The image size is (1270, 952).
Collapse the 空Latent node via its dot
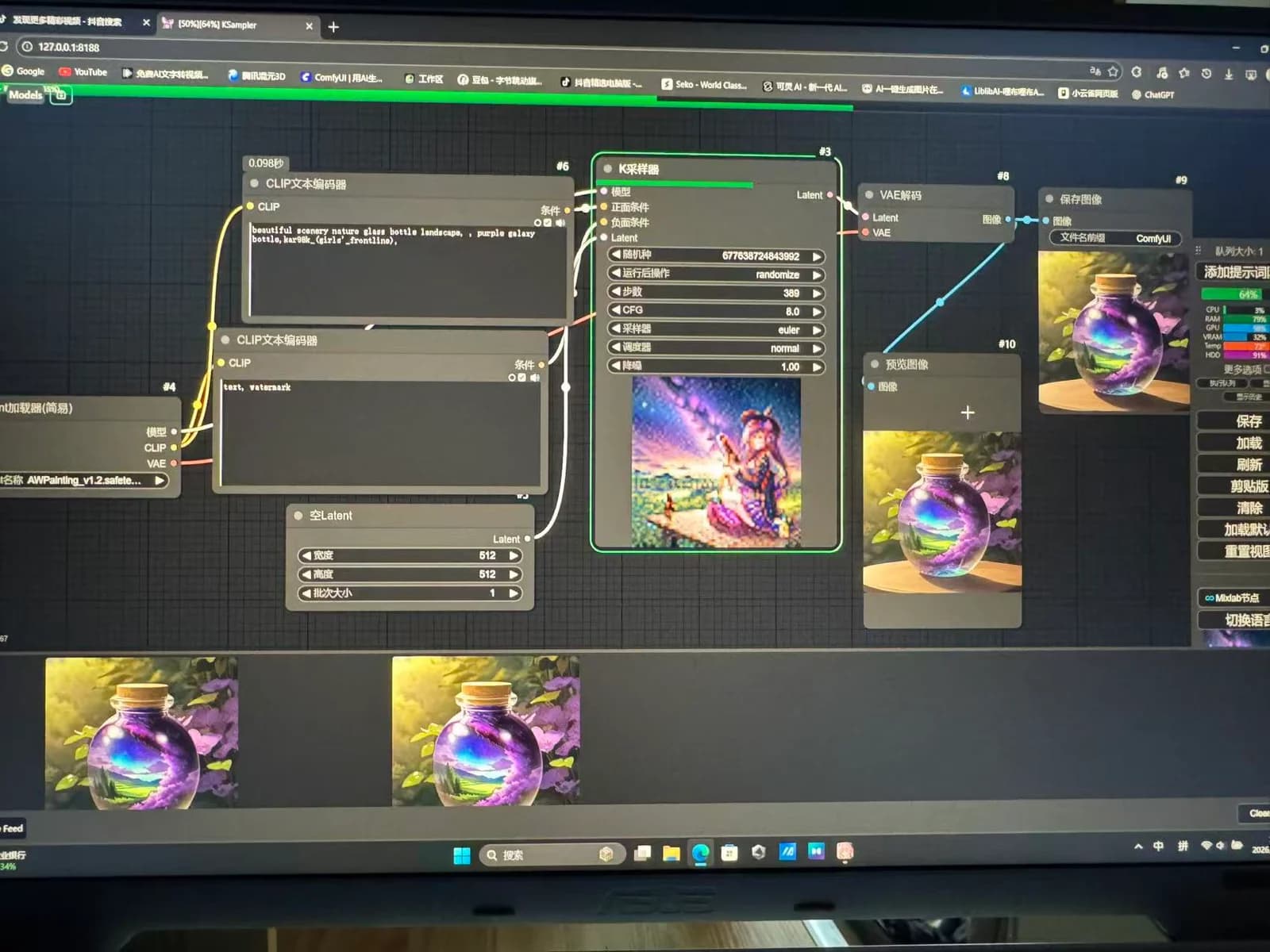[298, 516]
